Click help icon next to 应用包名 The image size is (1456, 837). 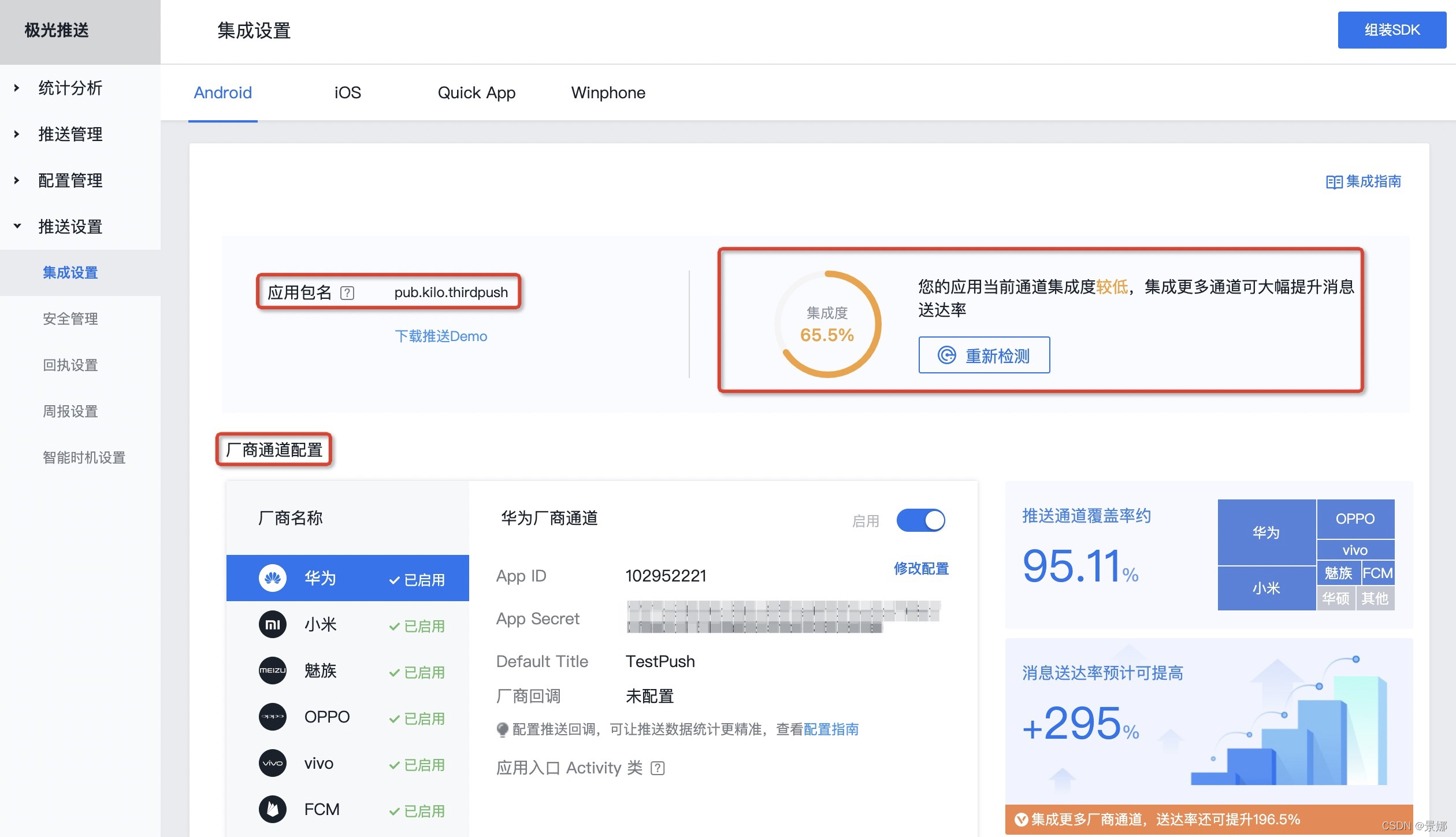[x=347, y=293]
